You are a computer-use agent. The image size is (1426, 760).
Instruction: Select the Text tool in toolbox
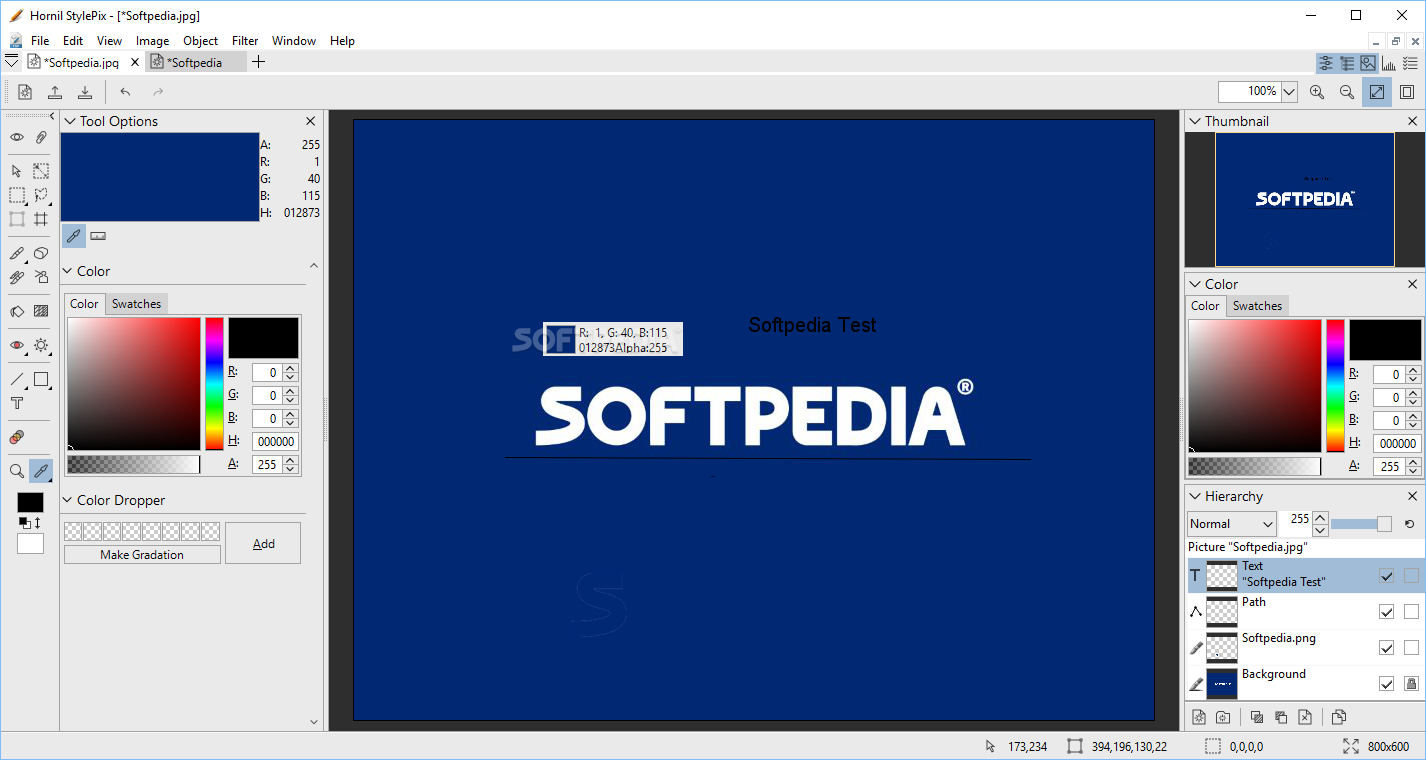click(17, 403)
